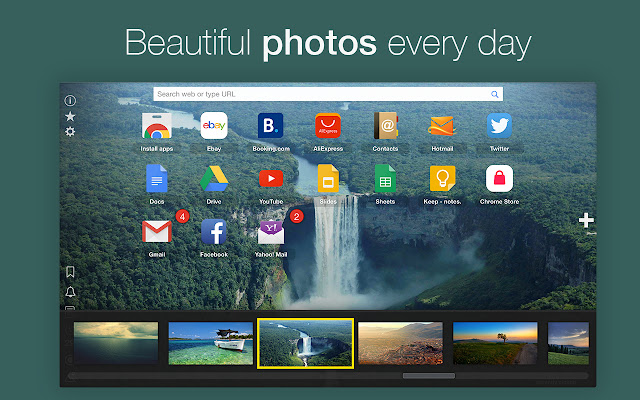Click the "Install apps" label text
640x400 pixels.
[157, 149]
